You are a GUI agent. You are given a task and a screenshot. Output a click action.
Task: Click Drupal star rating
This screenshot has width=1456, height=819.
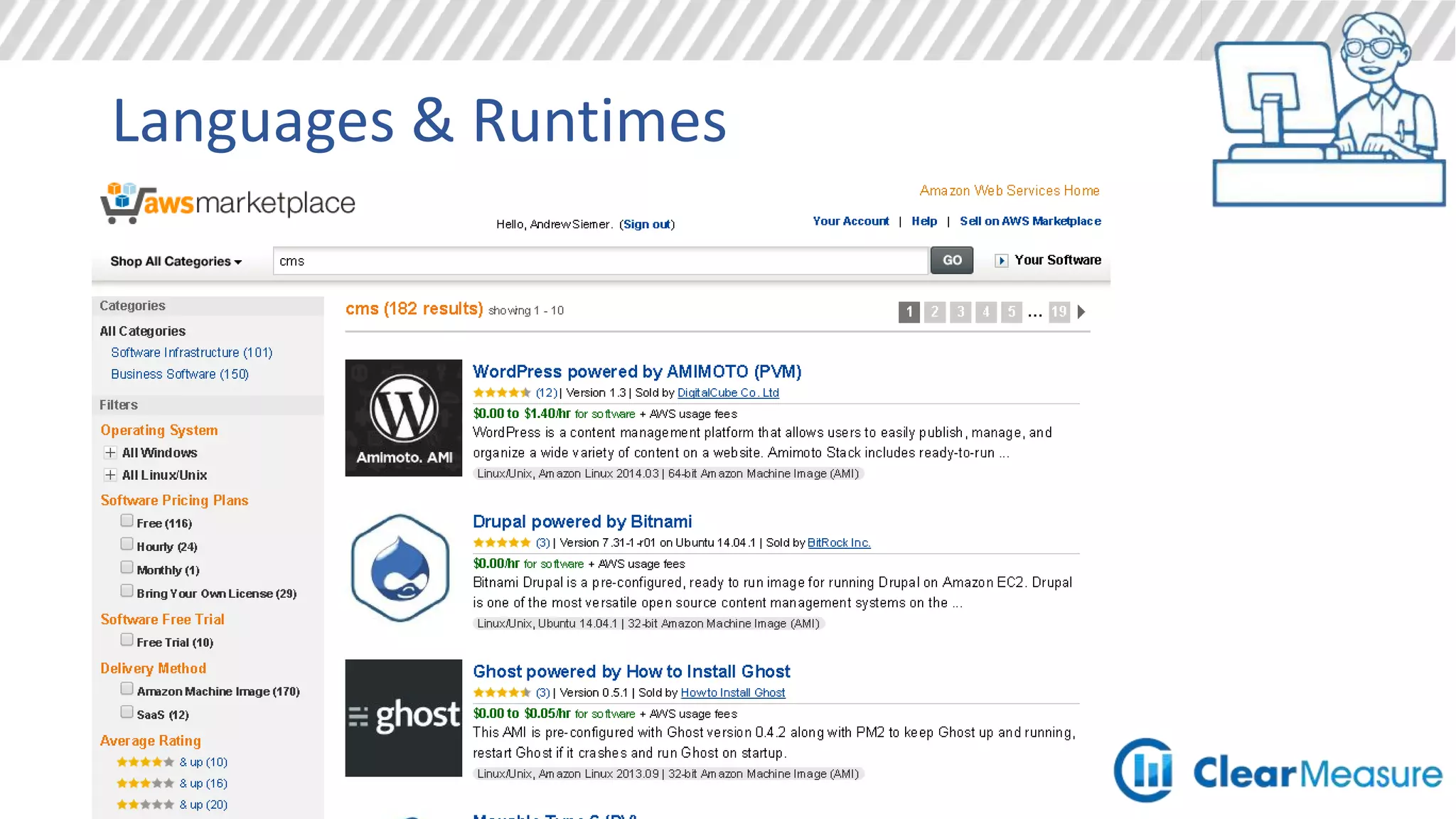[502, 542]
